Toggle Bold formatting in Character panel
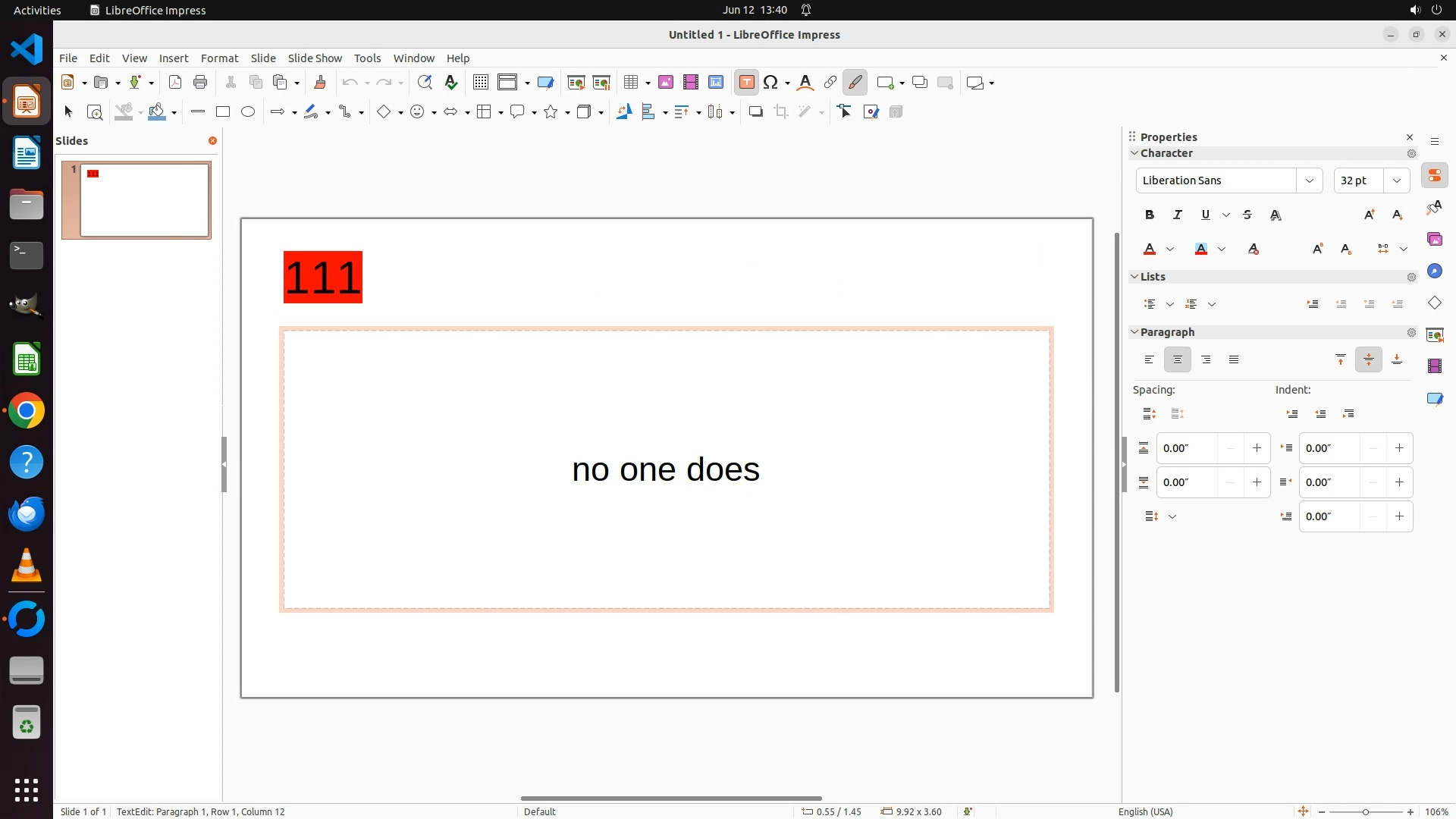 tap(1150, 215)
